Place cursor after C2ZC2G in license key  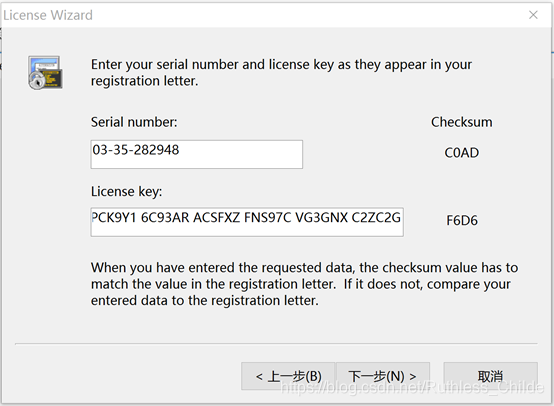[401, 217]
